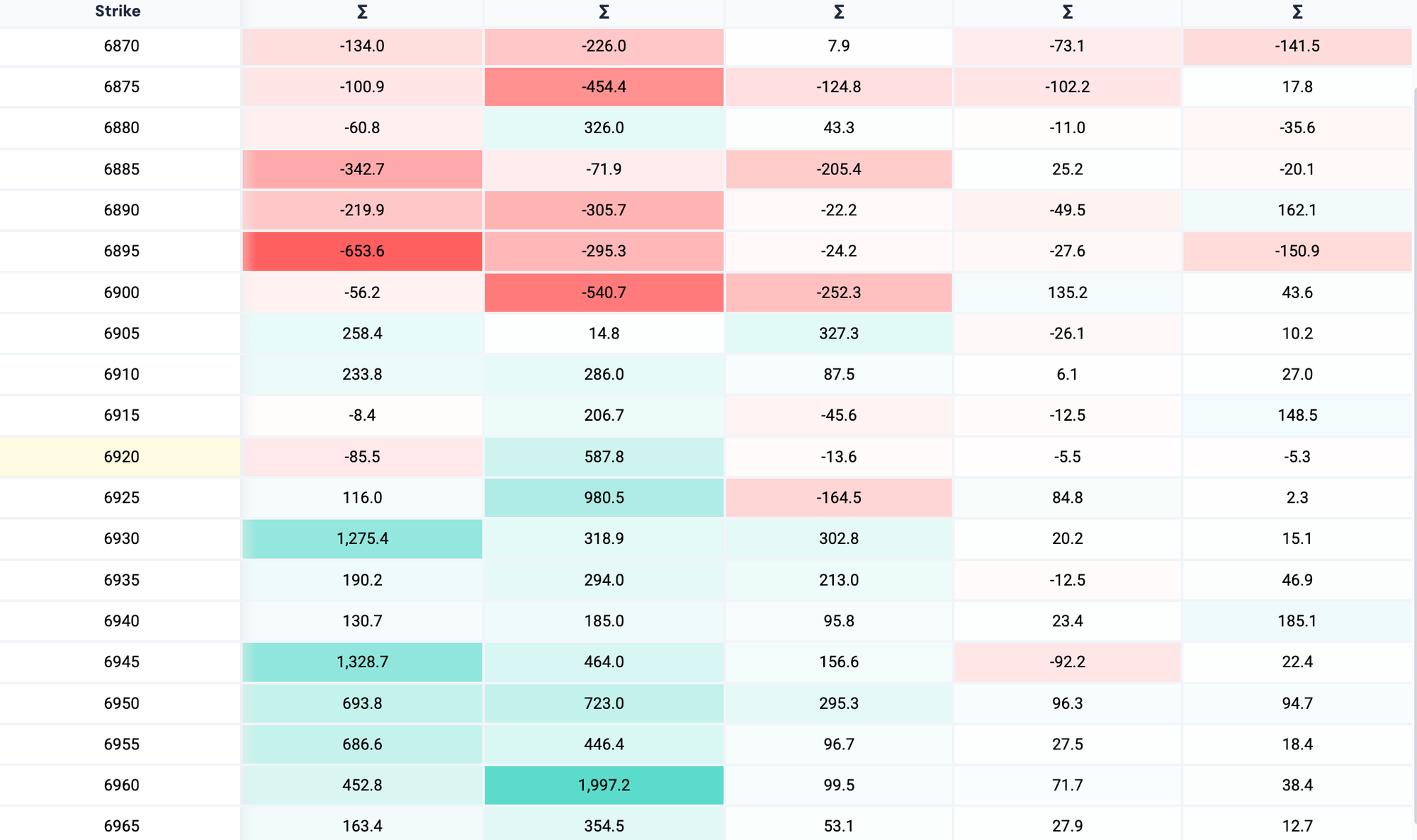
Task: Click the -454.4 cell at strike 6875
Action: pyautogui.click(x=604, y=87)
